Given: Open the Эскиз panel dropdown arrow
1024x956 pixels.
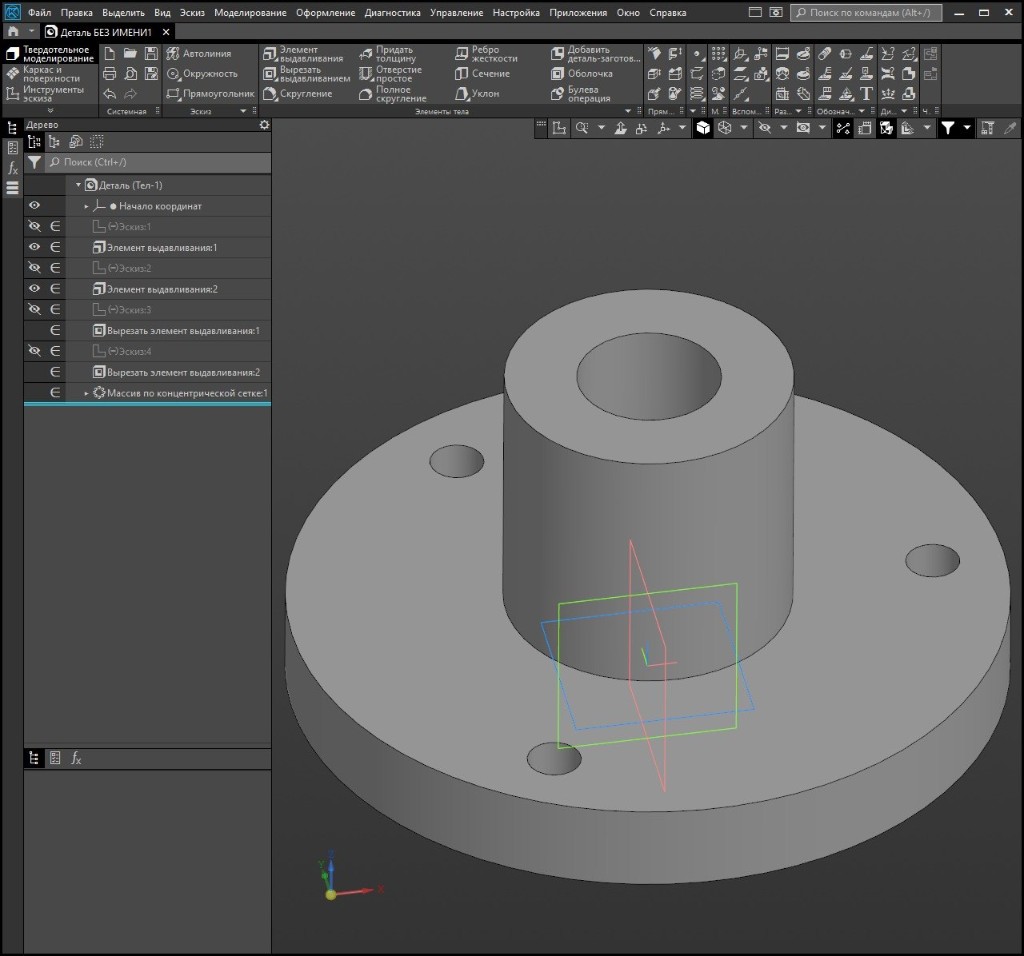Looking at the screenshot, I should point(243,111).
